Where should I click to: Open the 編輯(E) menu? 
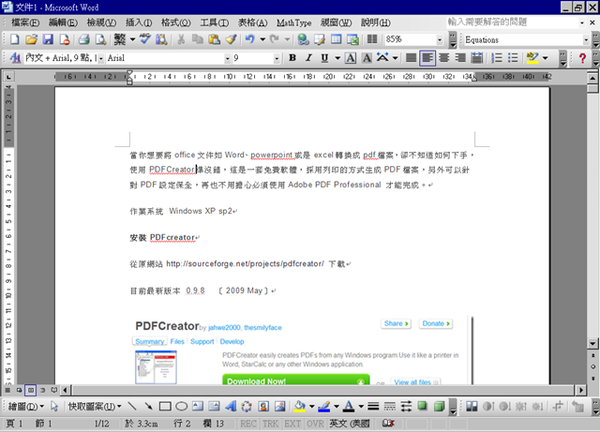tap(63, 23)
